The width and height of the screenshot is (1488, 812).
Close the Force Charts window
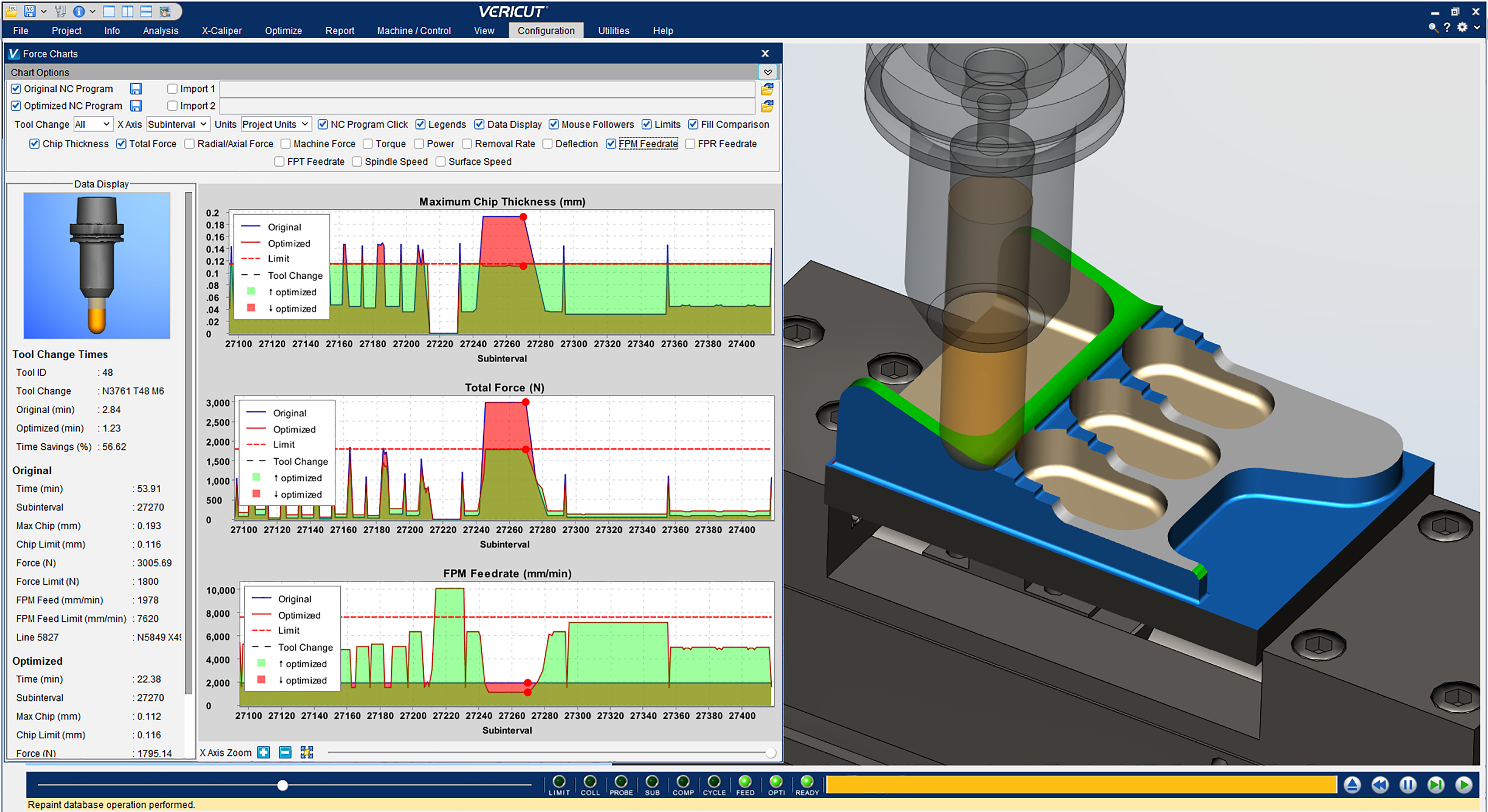(x=765, y=53)
